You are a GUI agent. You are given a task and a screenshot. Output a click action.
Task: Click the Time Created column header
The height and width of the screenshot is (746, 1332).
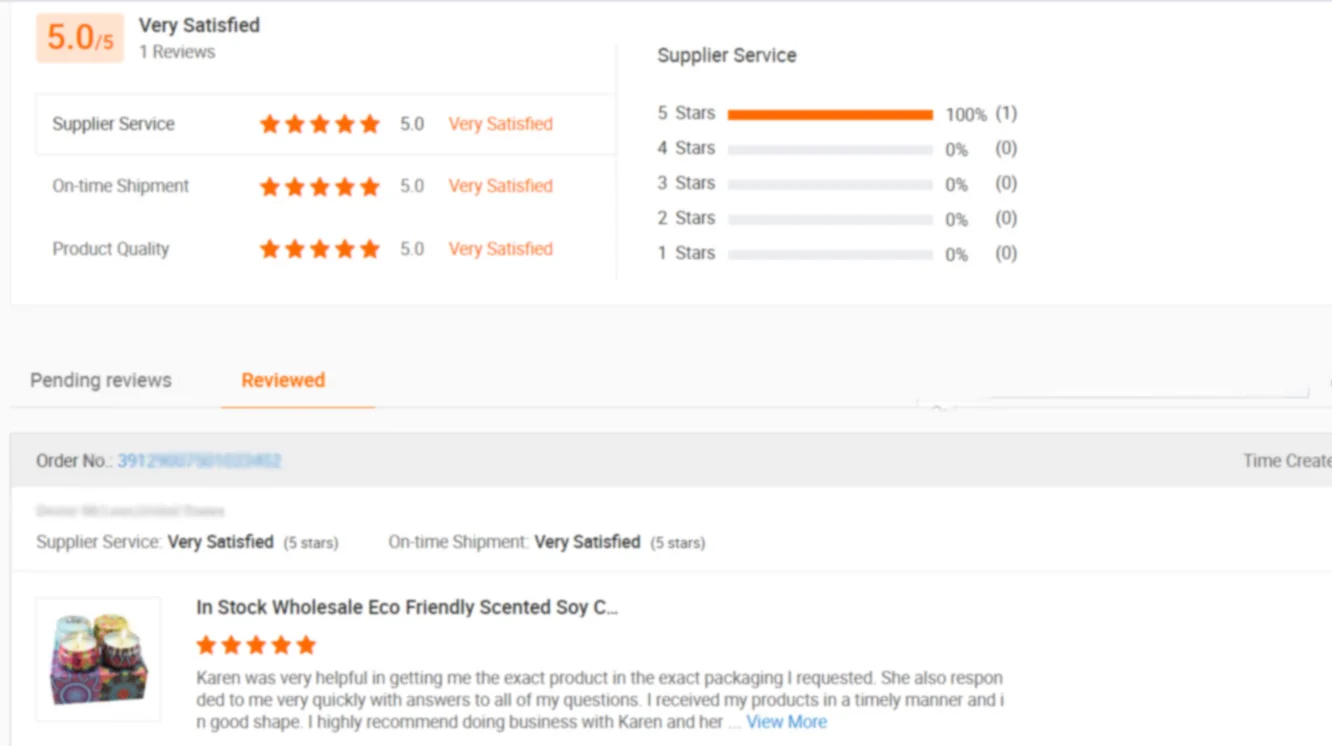point(1286,461)
